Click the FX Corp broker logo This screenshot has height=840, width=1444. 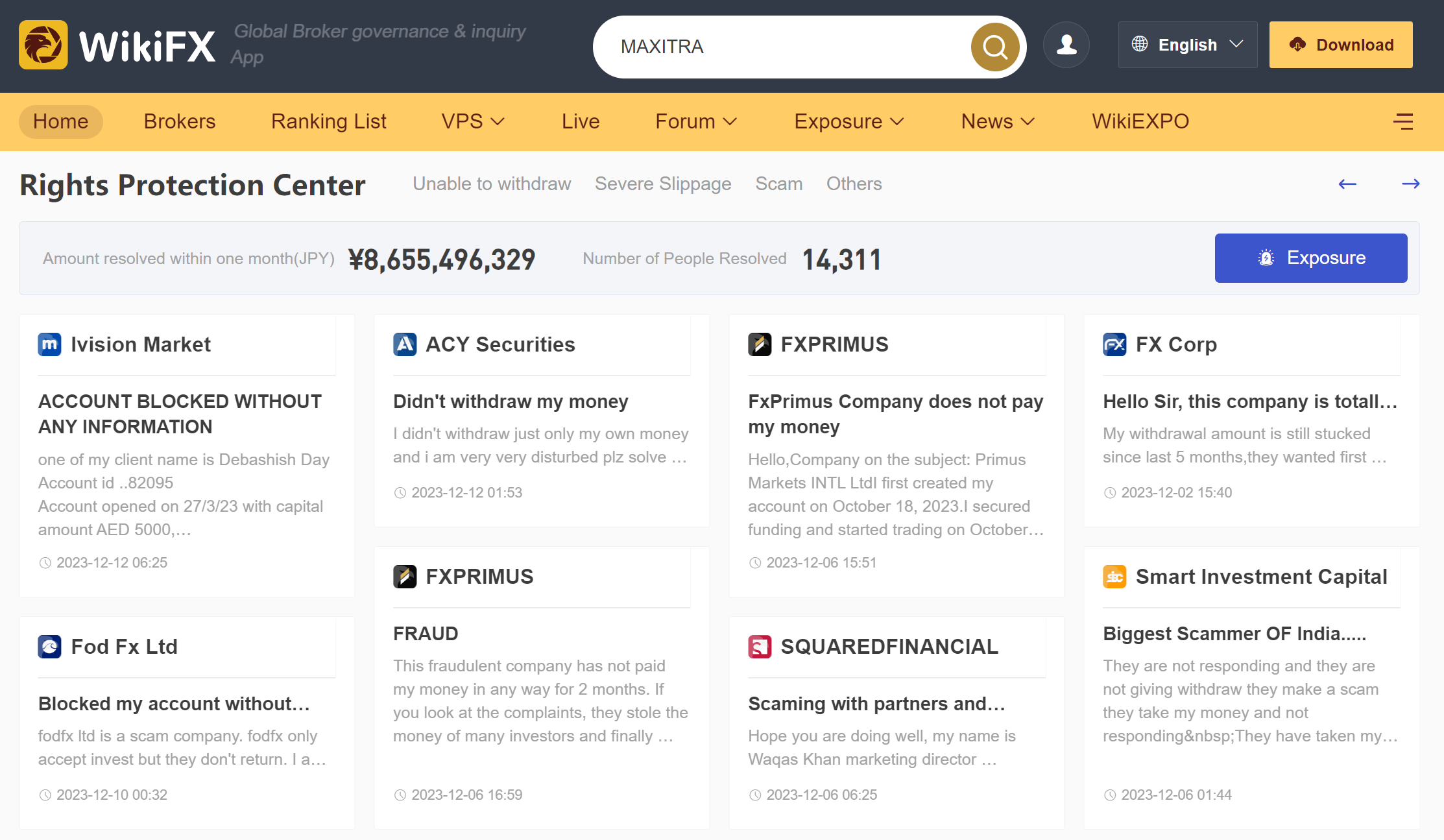tap(1114, 344)
